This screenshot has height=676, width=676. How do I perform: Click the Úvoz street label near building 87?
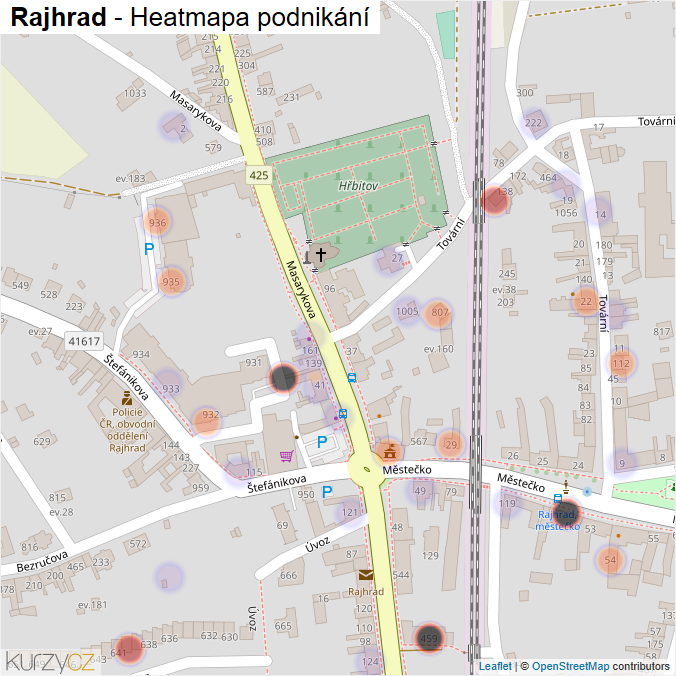pos(317,544)
